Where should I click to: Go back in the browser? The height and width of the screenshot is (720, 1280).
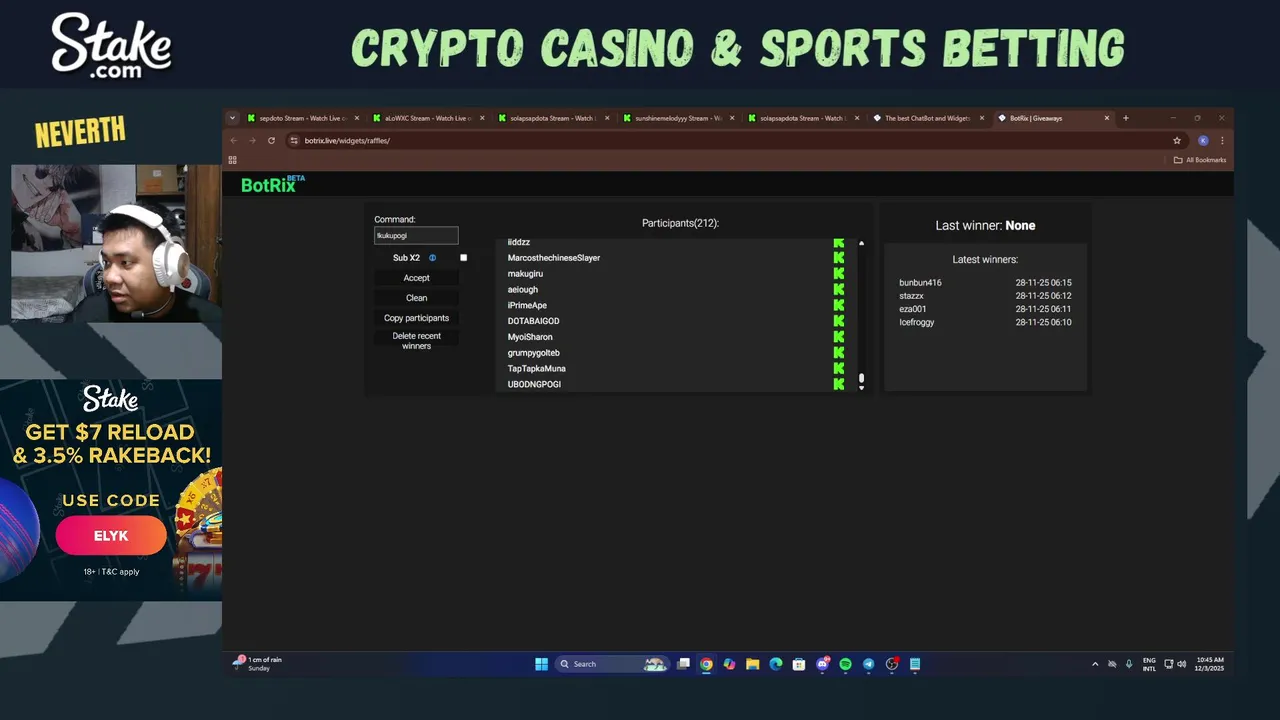click(x=234, y=141)
